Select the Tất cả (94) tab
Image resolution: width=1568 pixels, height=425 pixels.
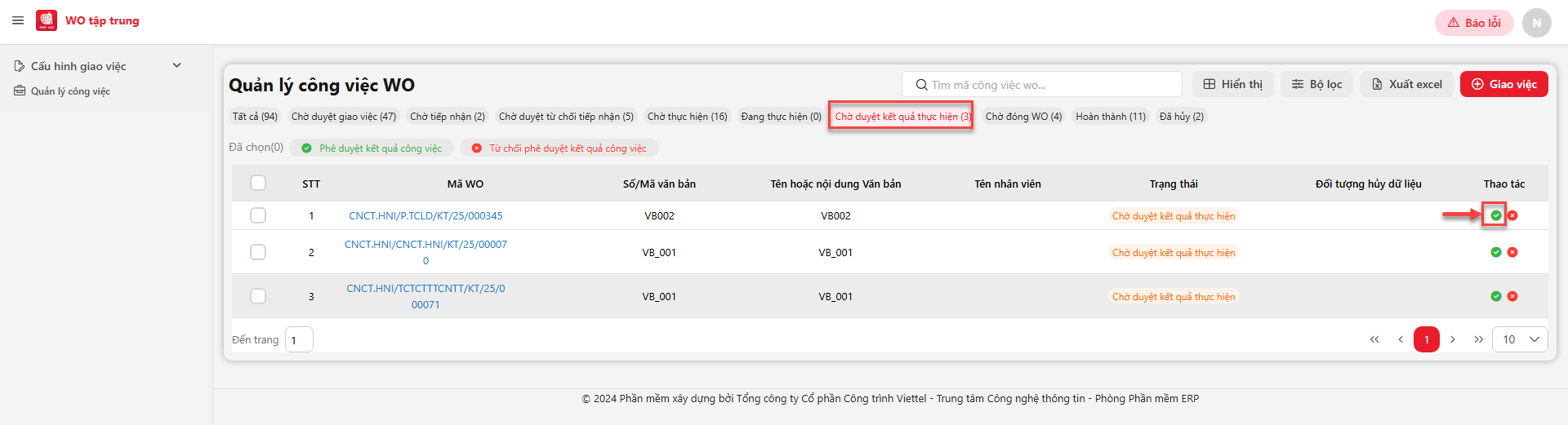[x=255, y=117]
